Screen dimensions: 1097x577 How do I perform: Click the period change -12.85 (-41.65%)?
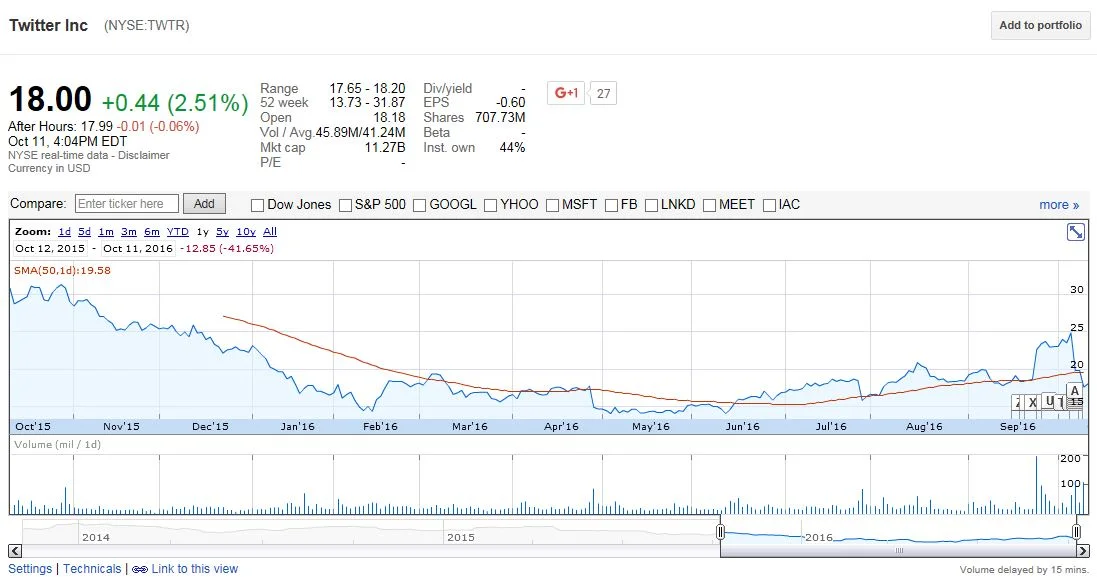[227, 248]
